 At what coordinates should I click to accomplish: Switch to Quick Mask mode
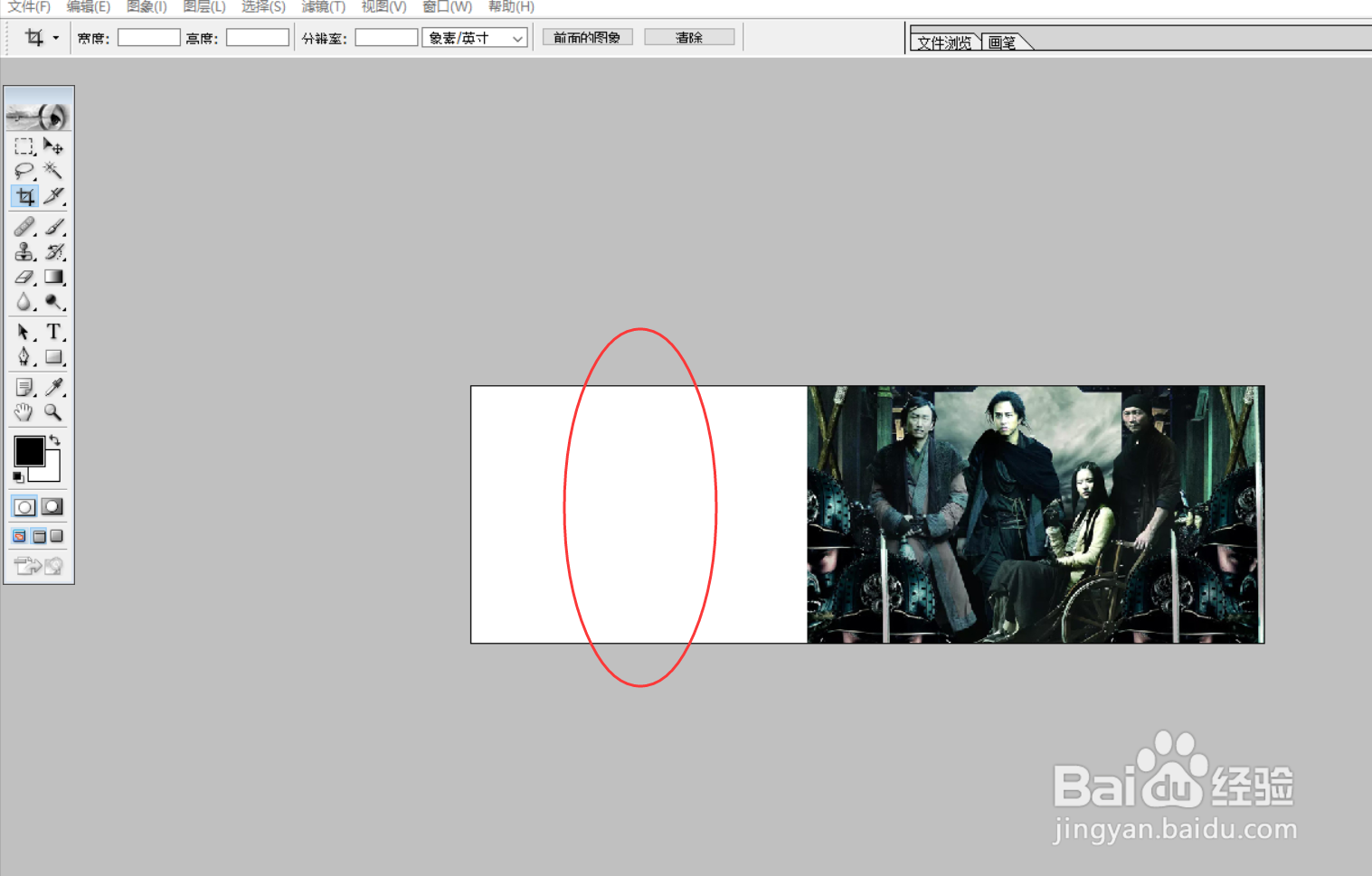pos(52,507)
